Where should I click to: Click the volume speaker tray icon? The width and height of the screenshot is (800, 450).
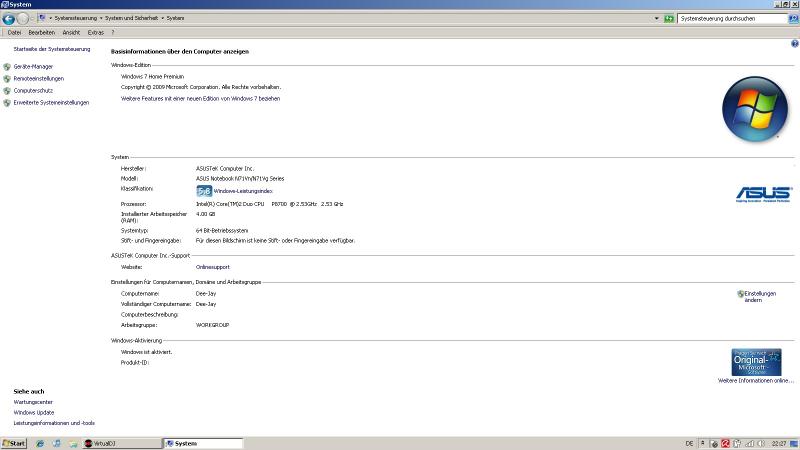tap(761, 443)
